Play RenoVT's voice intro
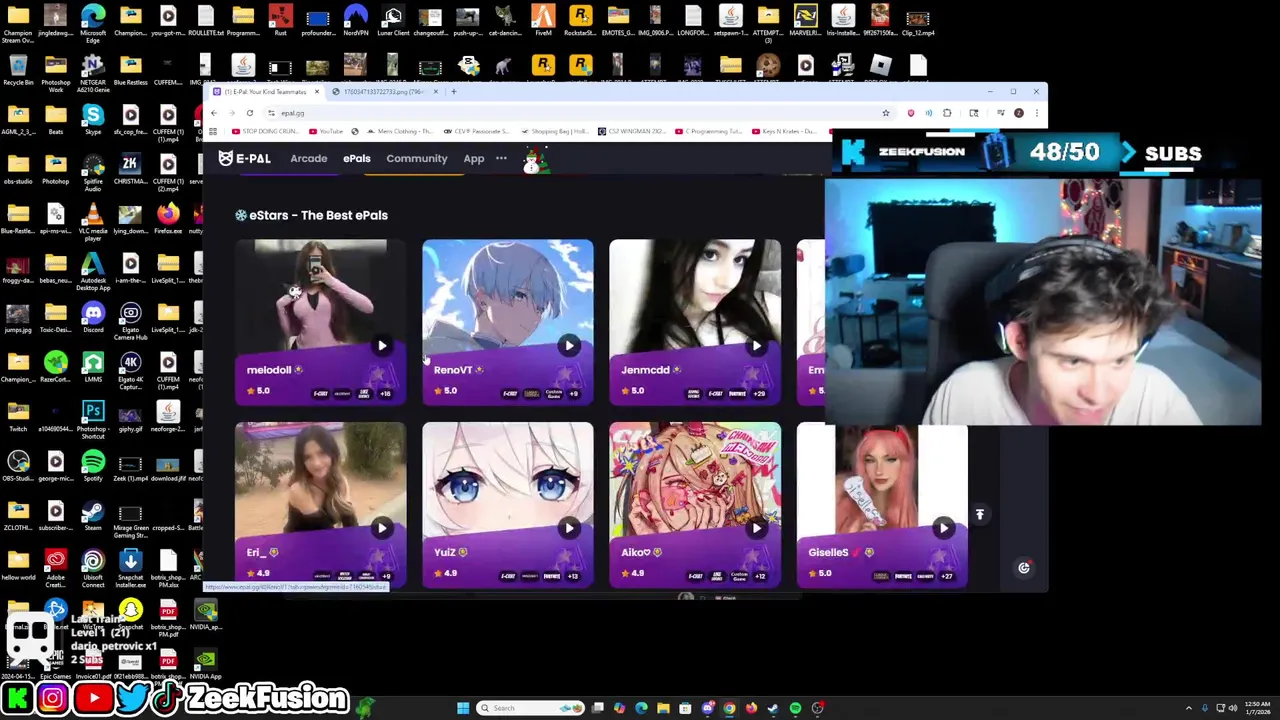 (569, 346)
